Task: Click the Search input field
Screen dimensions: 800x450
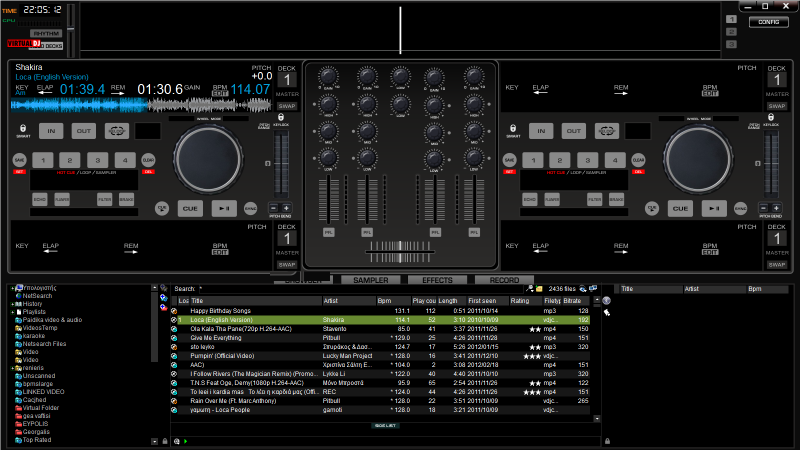Action: (x=361, y=289)
